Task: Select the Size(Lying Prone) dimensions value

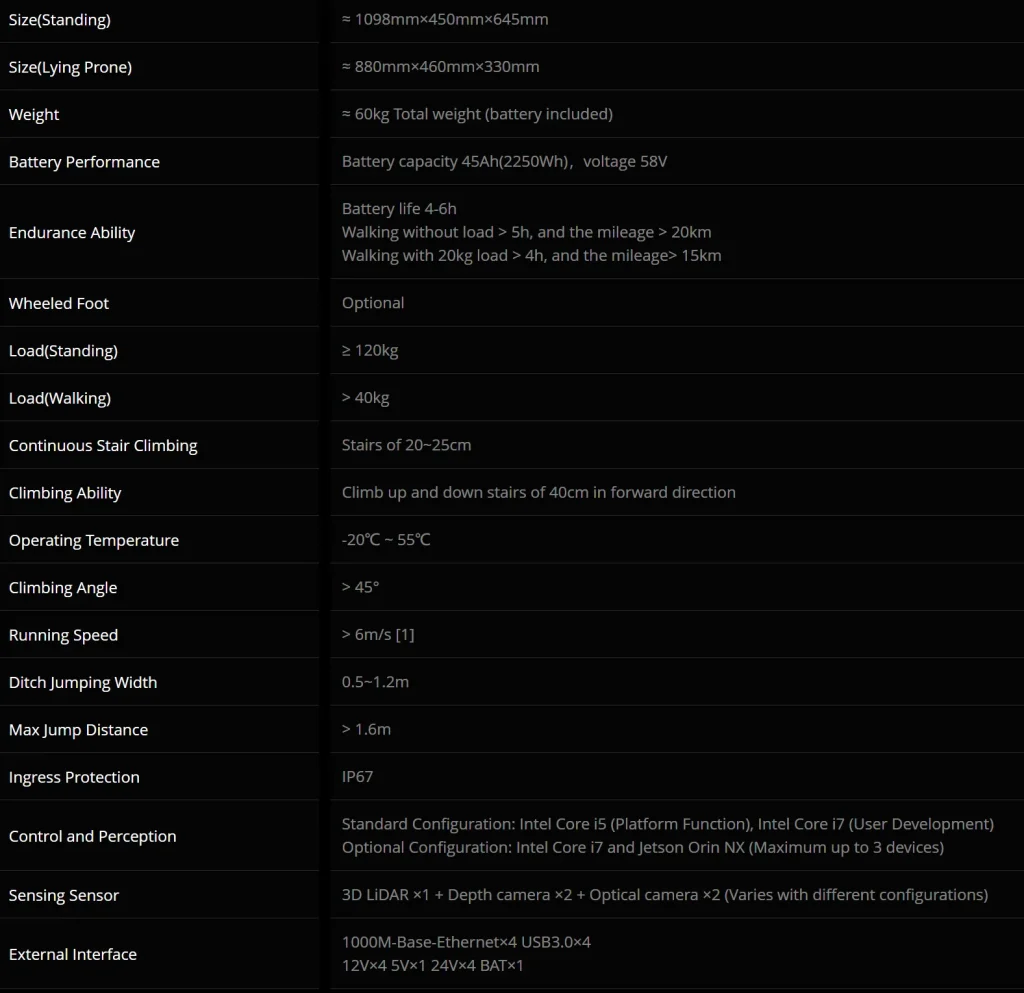Action: (x=440, y=67)
